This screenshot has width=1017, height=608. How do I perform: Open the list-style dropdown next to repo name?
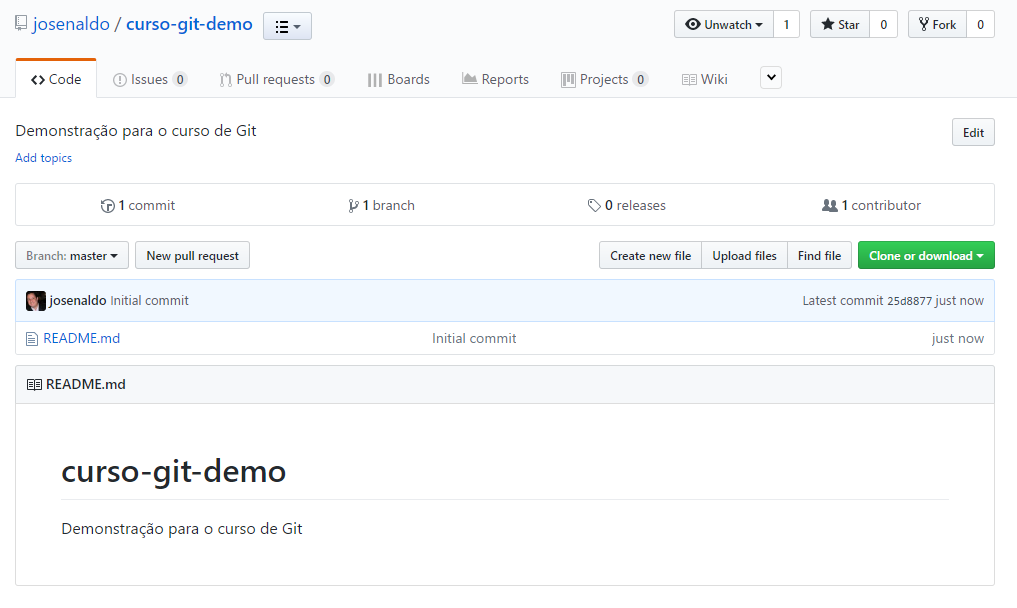pyautogui.click(x=287, y=27)
